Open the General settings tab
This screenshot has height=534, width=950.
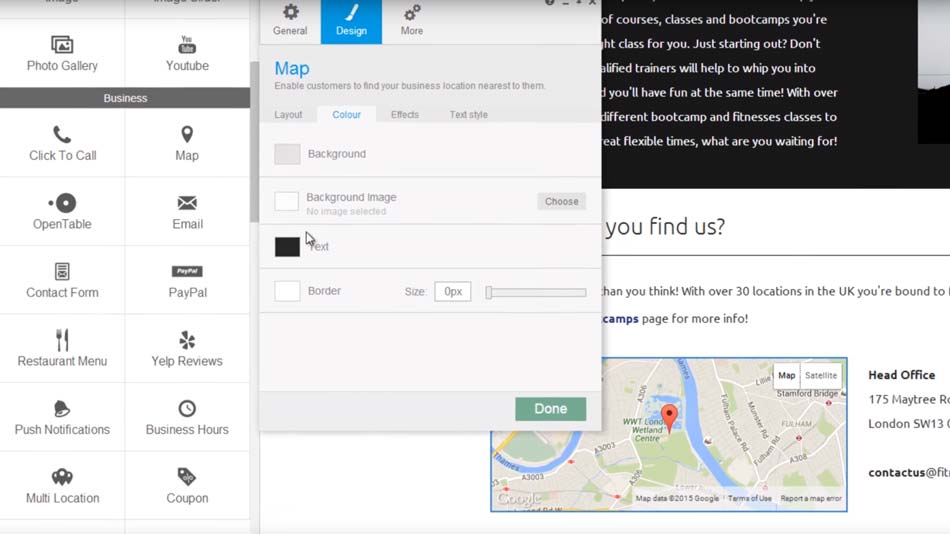point(290,21)
